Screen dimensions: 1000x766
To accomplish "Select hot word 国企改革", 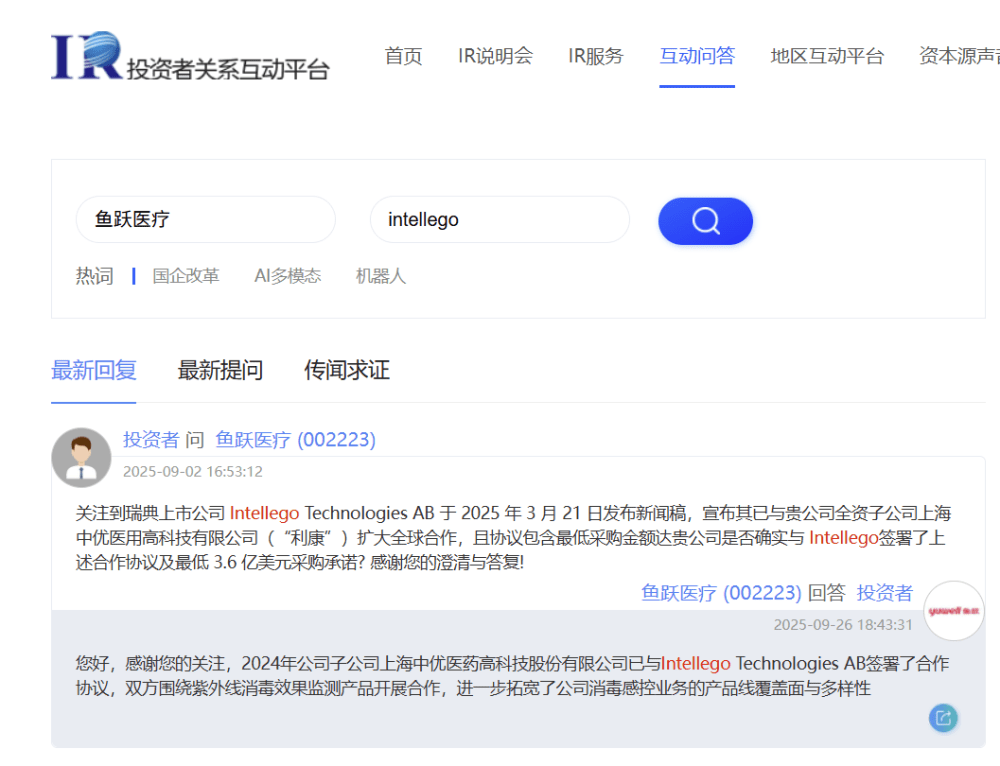I will pos(186,276).
